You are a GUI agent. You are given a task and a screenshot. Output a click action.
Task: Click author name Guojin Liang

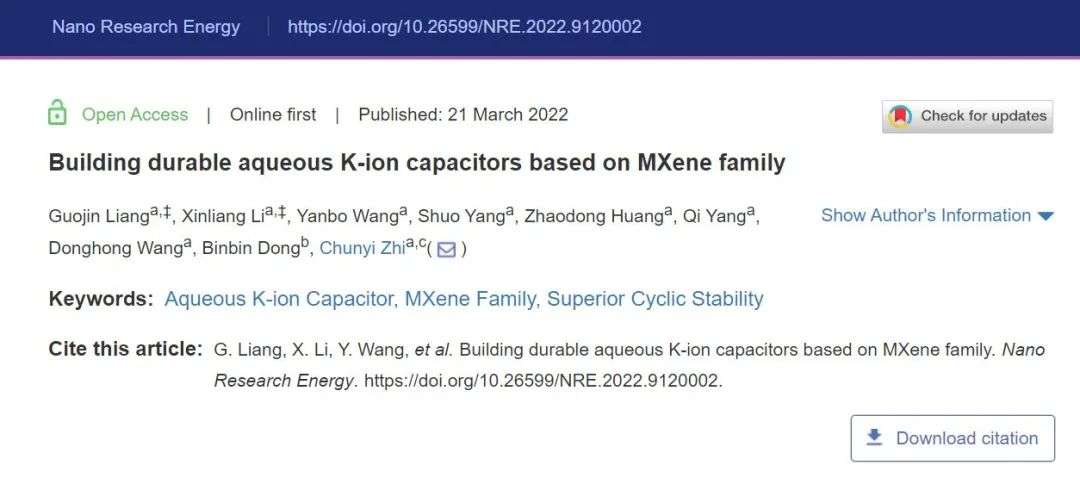(x=99, y=216)
